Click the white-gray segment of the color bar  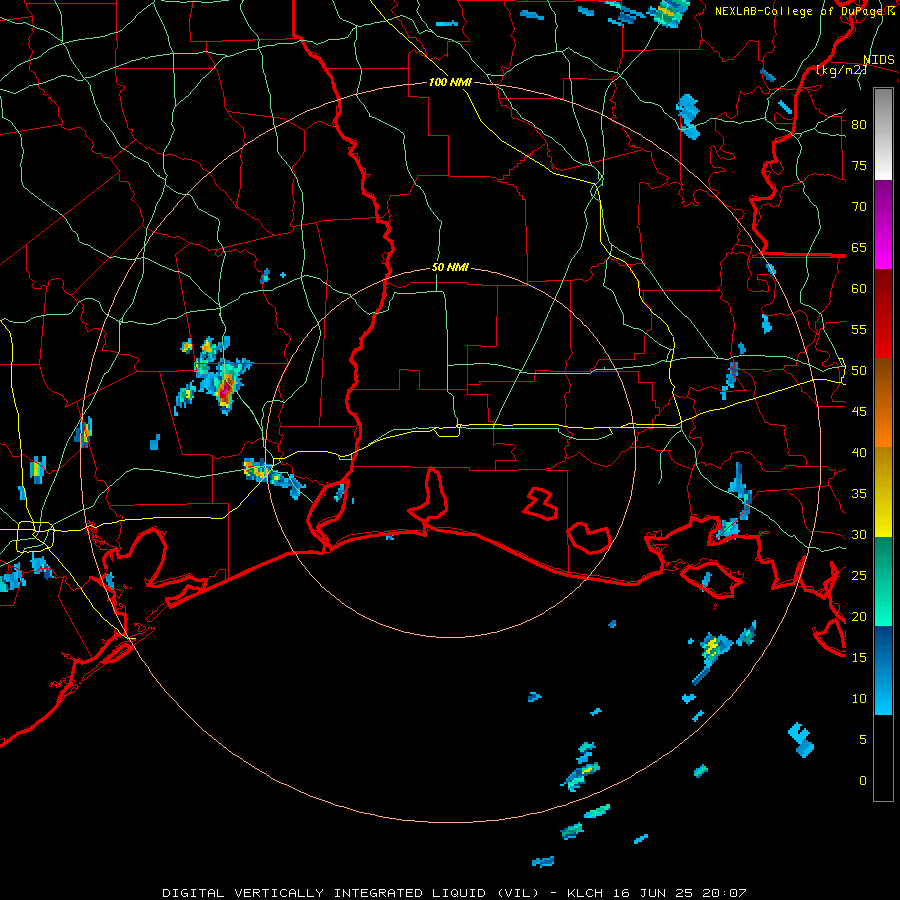[883, 135]
